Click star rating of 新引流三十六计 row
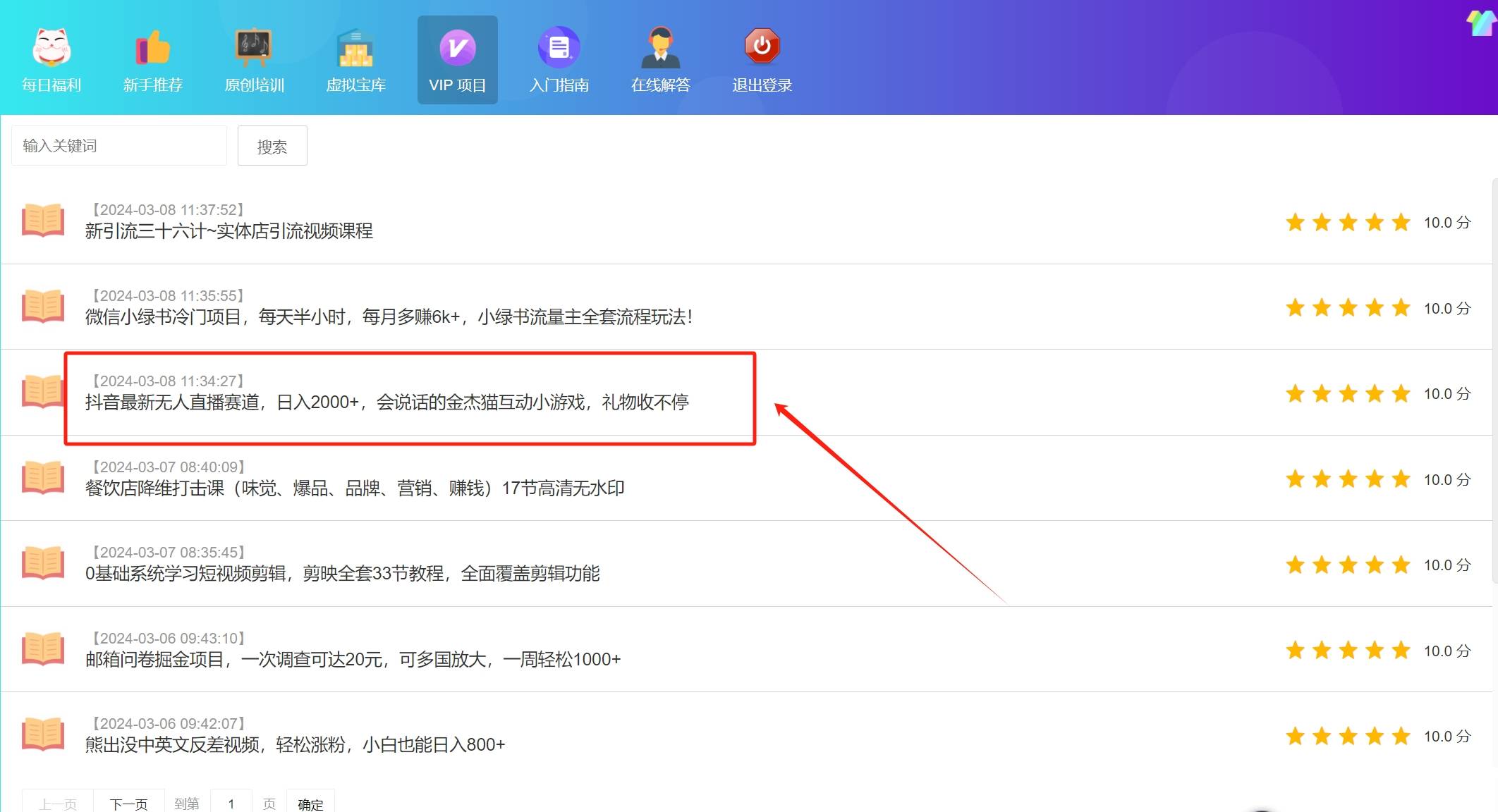1498x812 pixels. click(1348, 223)
